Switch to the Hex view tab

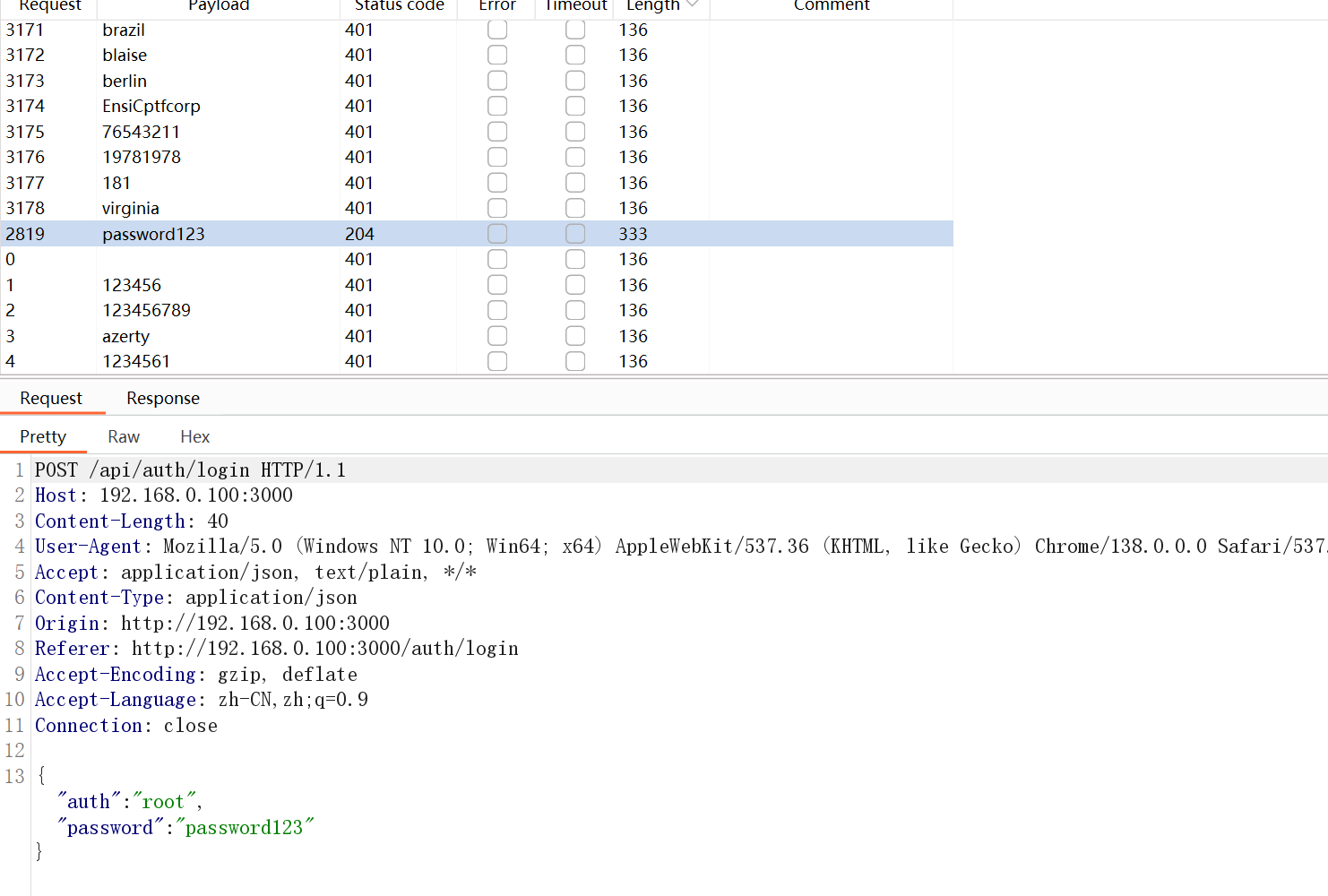point(194,436)
